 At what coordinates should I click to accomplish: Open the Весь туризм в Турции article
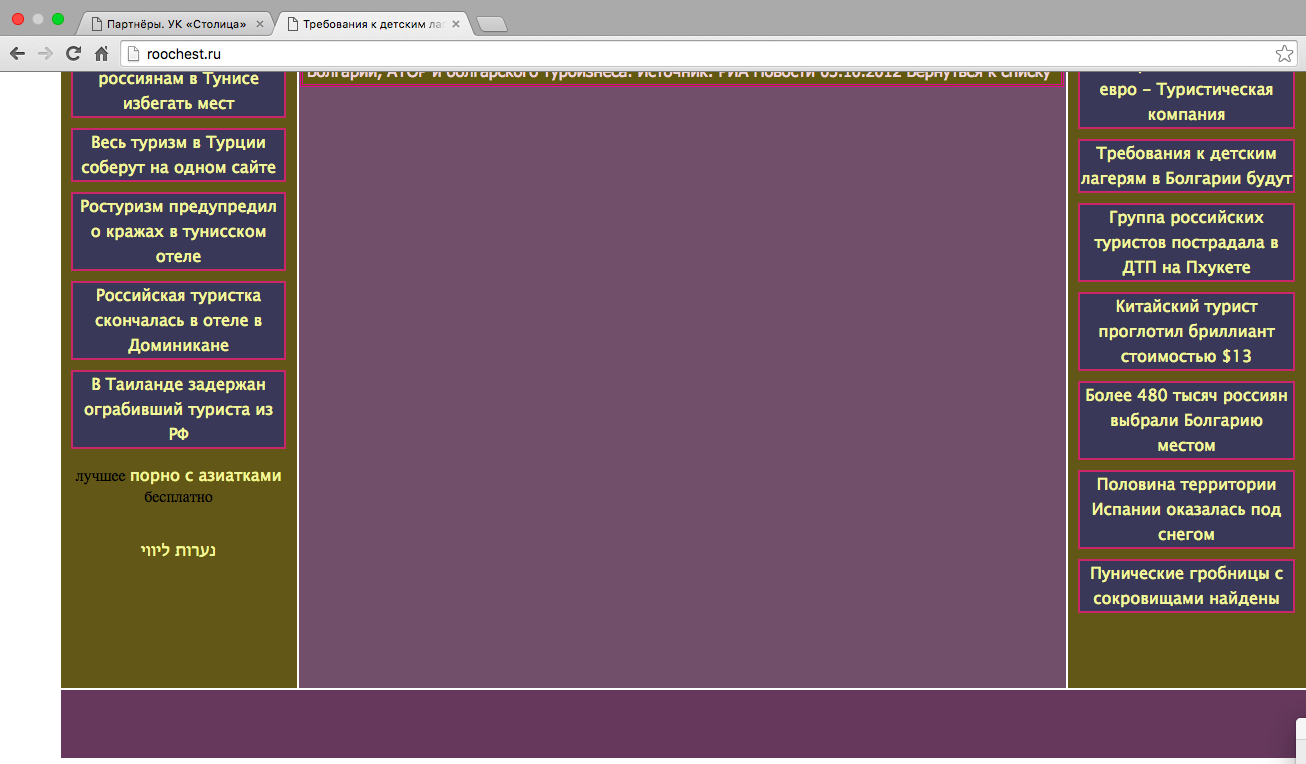178,155
